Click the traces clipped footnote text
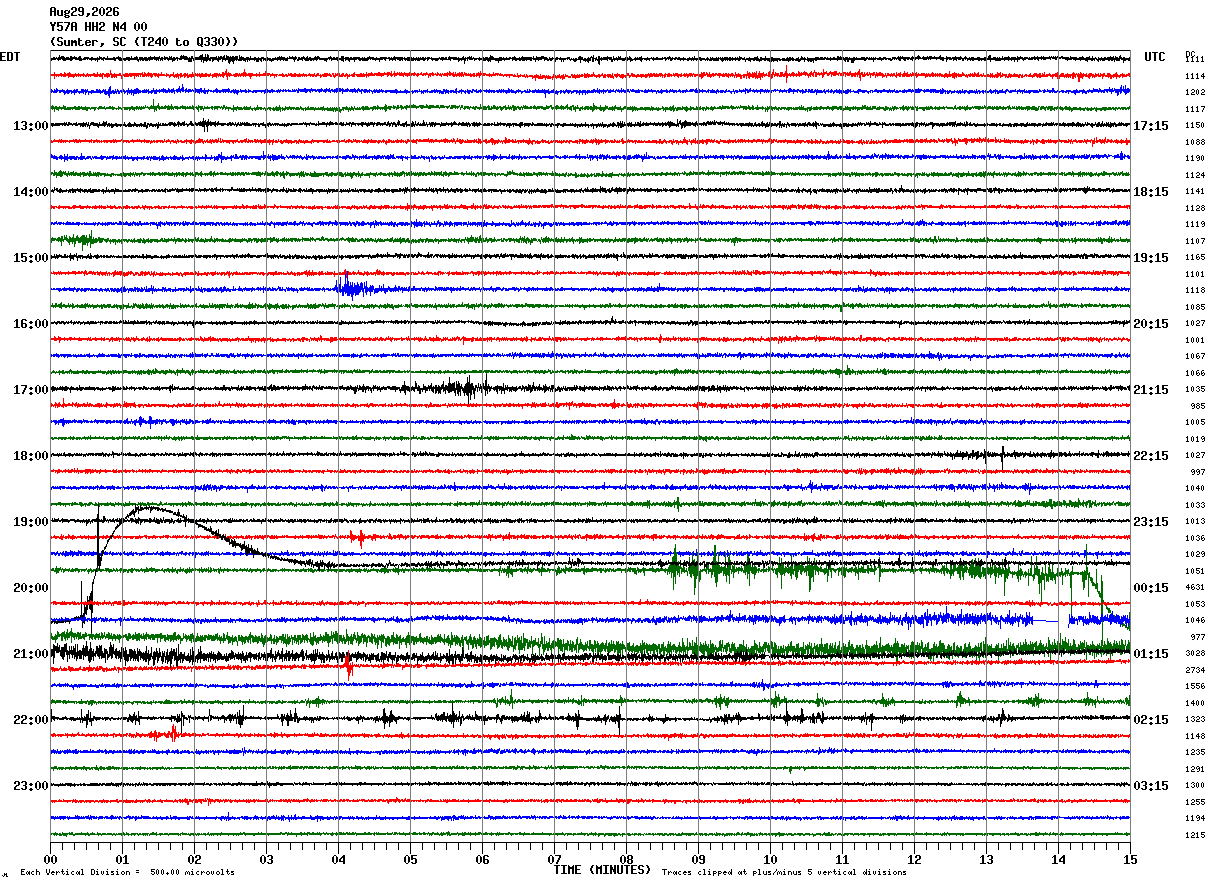Image resolution: width=1210 pixels, height=886 pixels. click(784, 872)
